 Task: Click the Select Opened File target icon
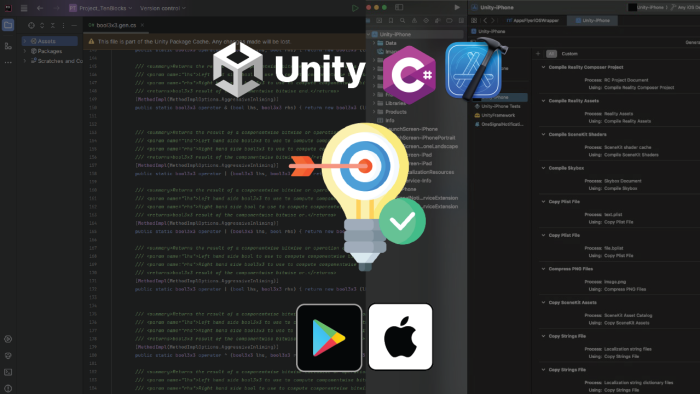click(x=31, y=25)
